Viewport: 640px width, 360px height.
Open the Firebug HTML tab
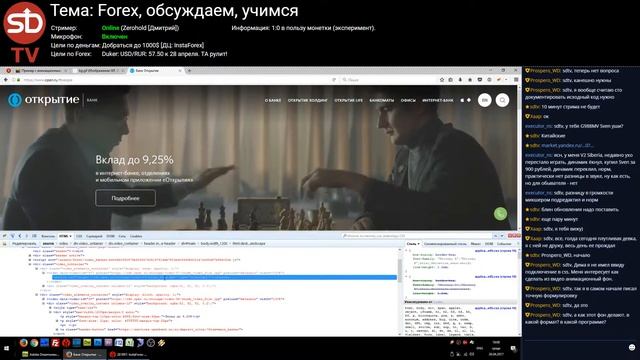[x=64, y=236]
